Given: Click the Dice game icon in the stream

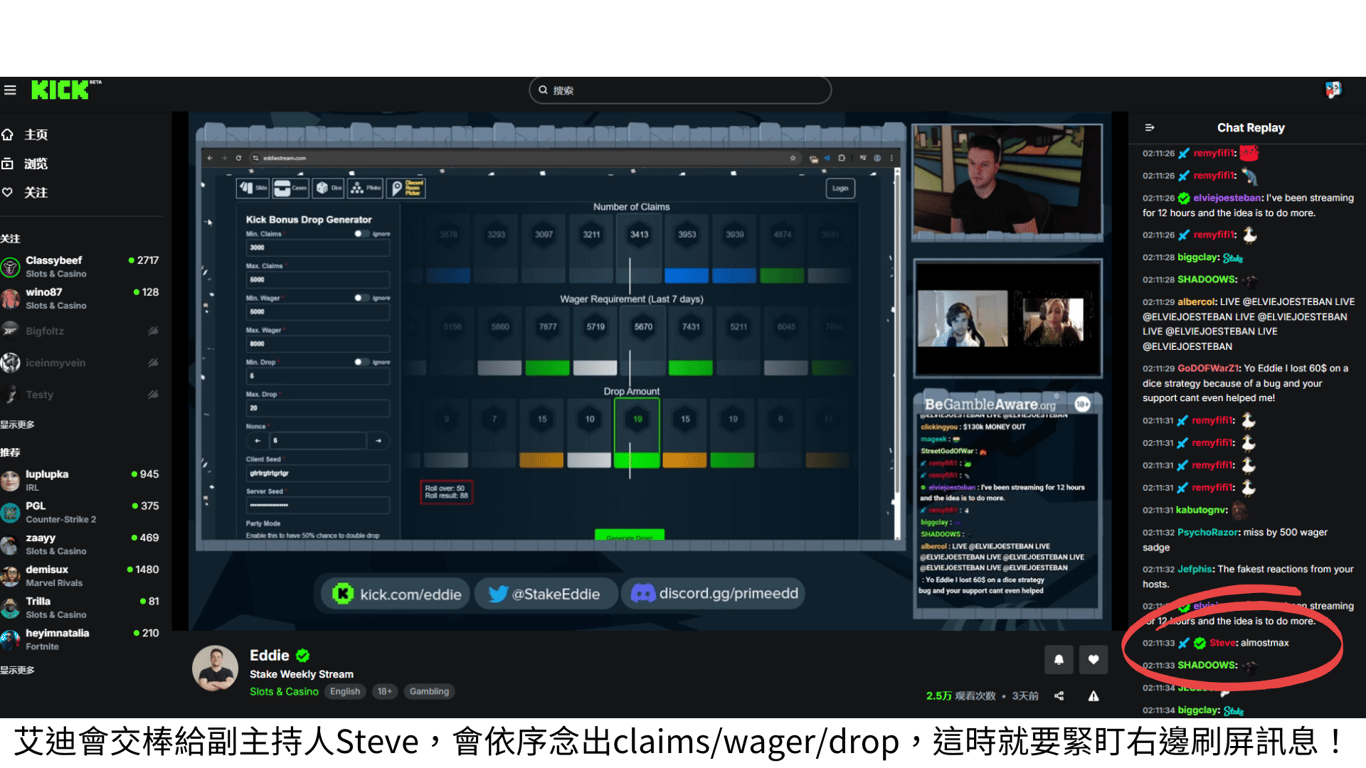Looking at the screenshot, I should tap(328, 188).
